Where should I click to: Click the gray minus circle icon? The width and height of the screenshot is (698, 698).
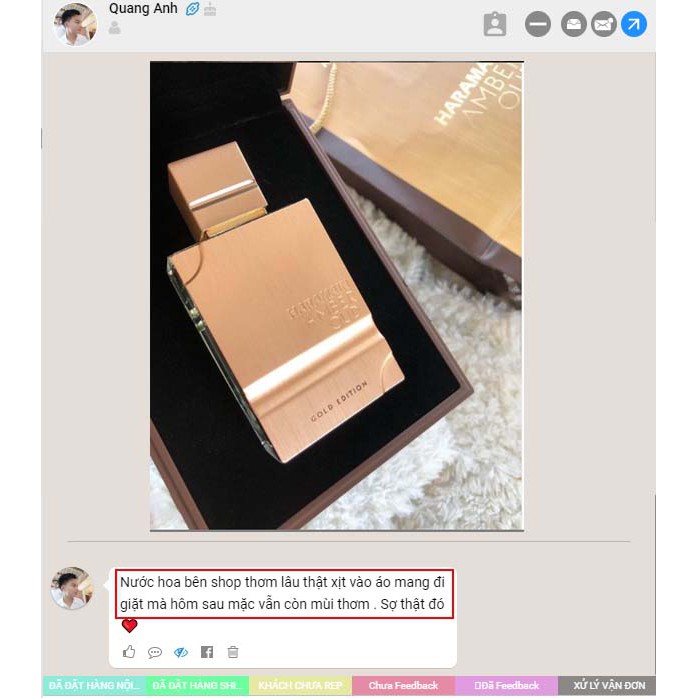[x=538, y=24]
